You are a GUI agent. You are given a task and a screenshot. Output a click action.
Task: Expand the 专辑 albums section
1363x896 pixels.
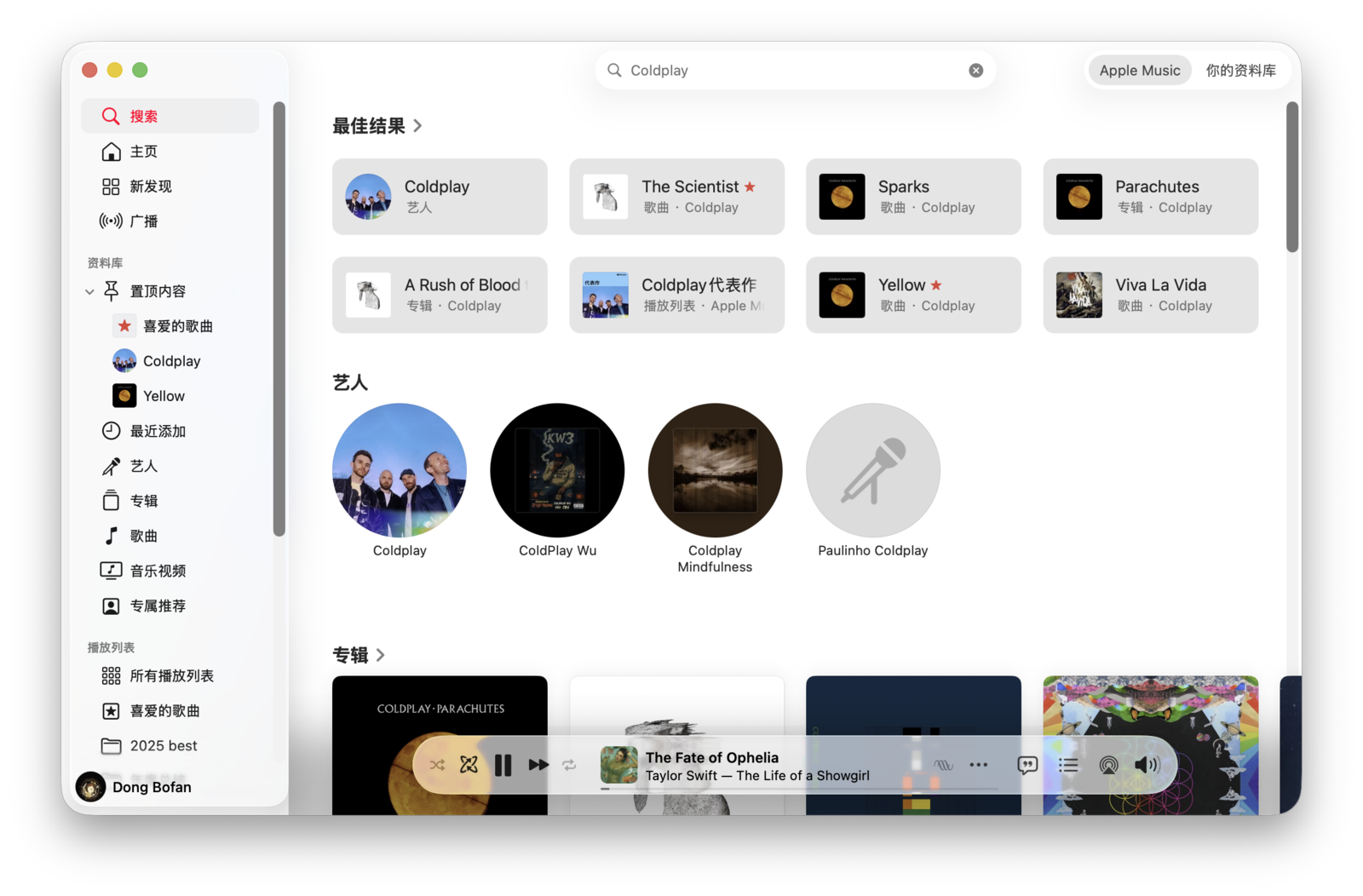click(x=381, y=655)
